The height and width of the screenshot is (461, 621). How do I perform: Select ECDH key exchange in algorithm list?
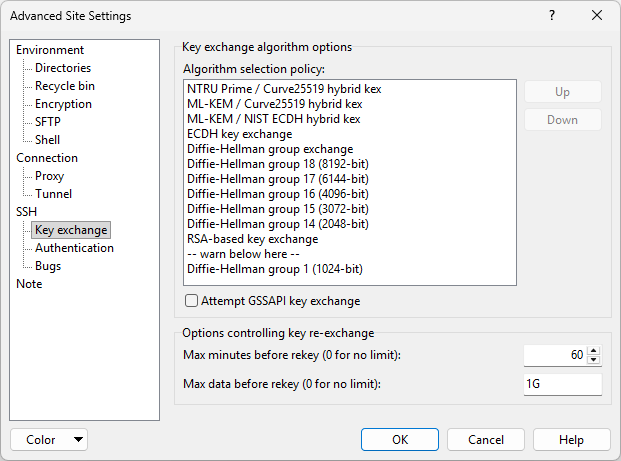click(x=239, y=134)
